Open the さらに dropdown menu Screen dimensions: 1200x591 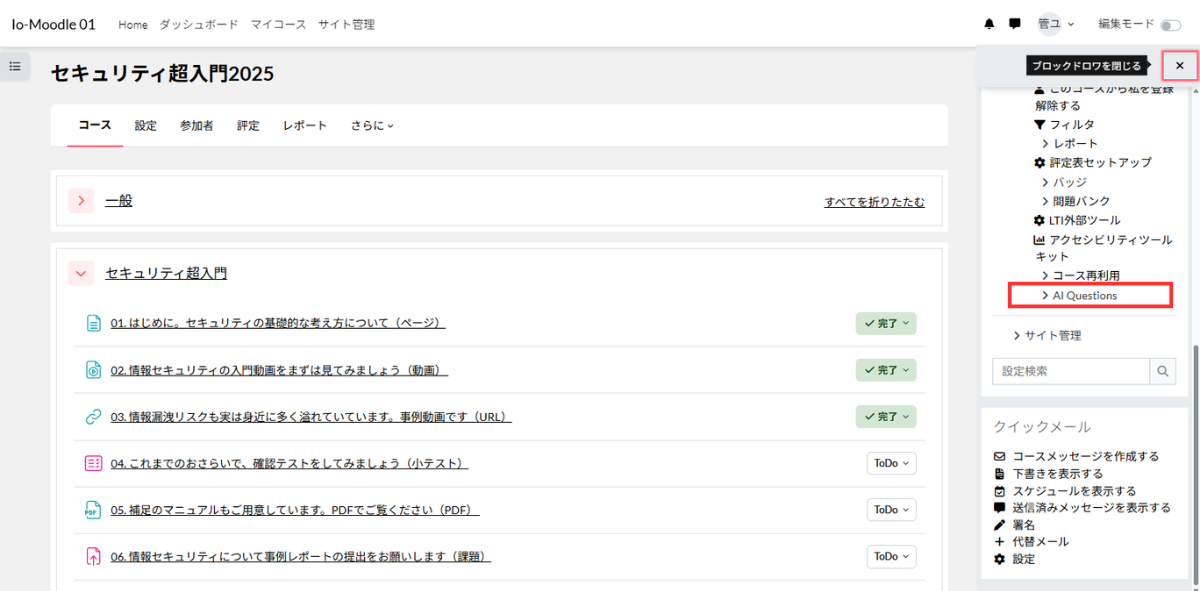point(372,126)
